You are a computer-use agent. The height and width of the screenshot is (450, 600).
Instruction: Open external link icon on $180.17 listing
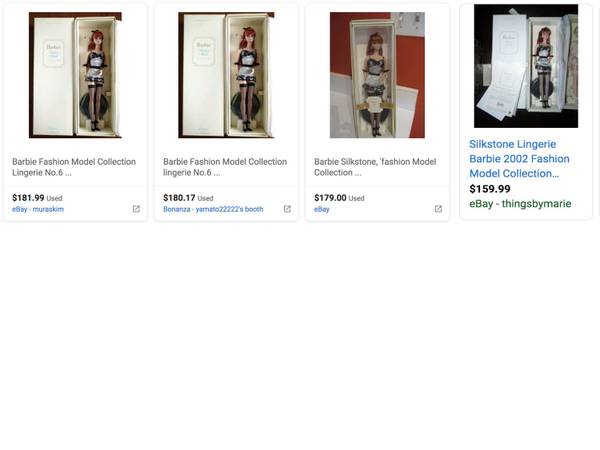(x=287, y=209)
